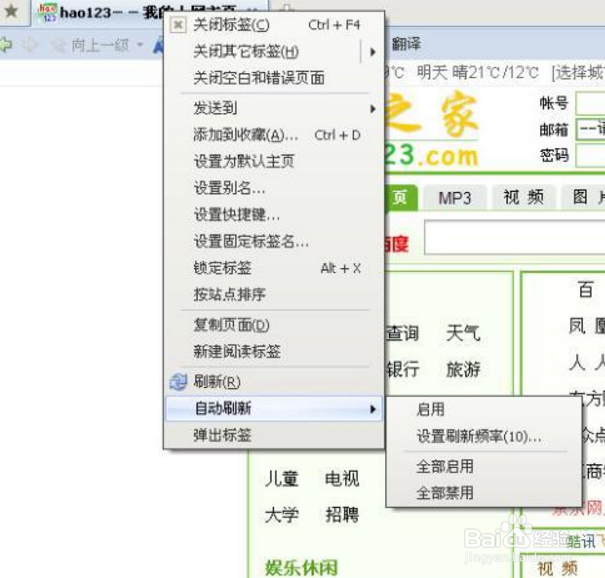Click the refresh icon beside 刷新(R)

pyautogui.click(x=178, y=382)
